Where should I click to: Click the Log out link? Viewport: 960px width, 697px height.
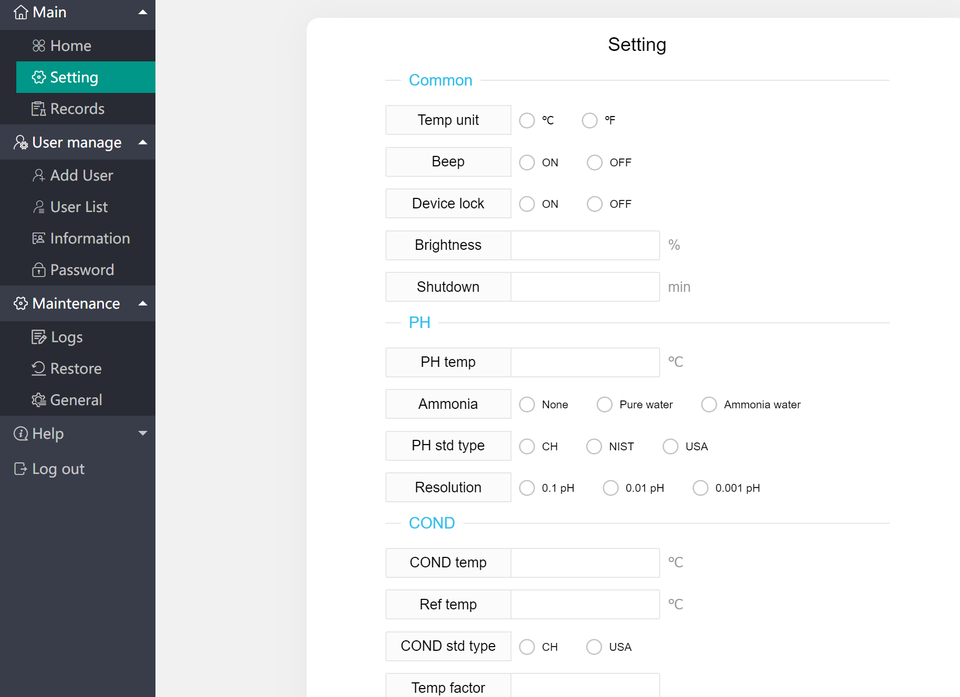pyautogui.click(x=49, y=469)
